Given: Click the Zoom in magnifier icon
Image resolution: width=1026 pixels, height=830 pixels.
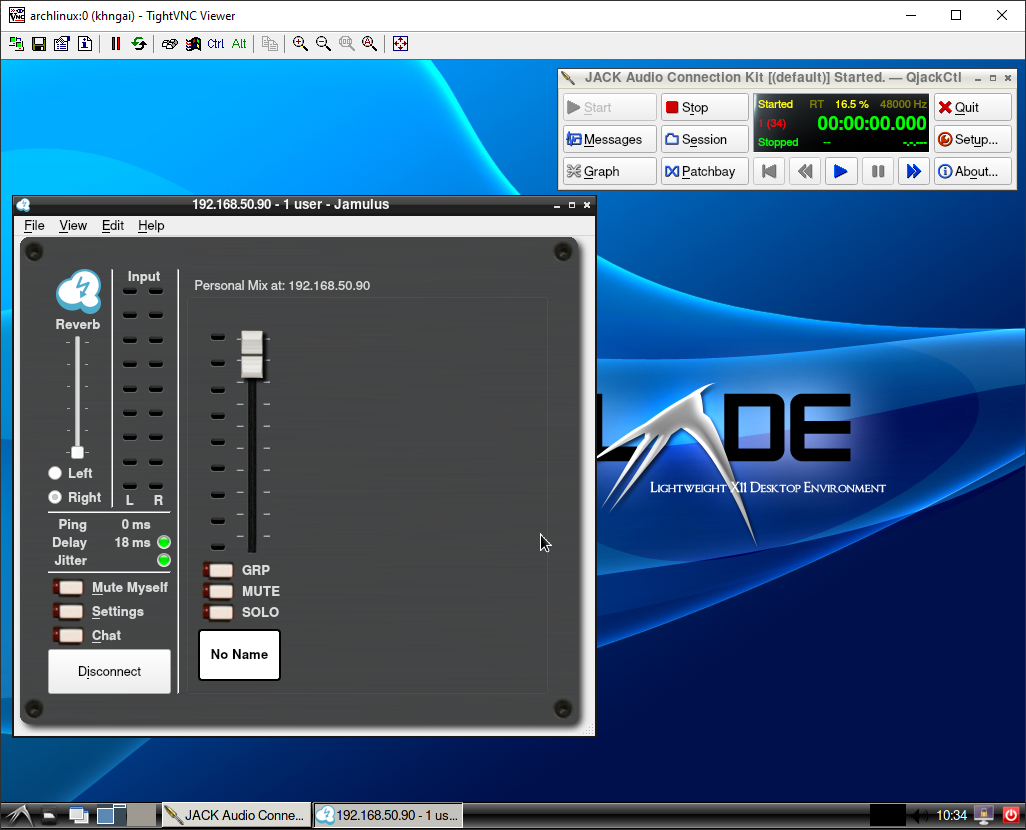Looking at the screenshot, I should point(300,44).
